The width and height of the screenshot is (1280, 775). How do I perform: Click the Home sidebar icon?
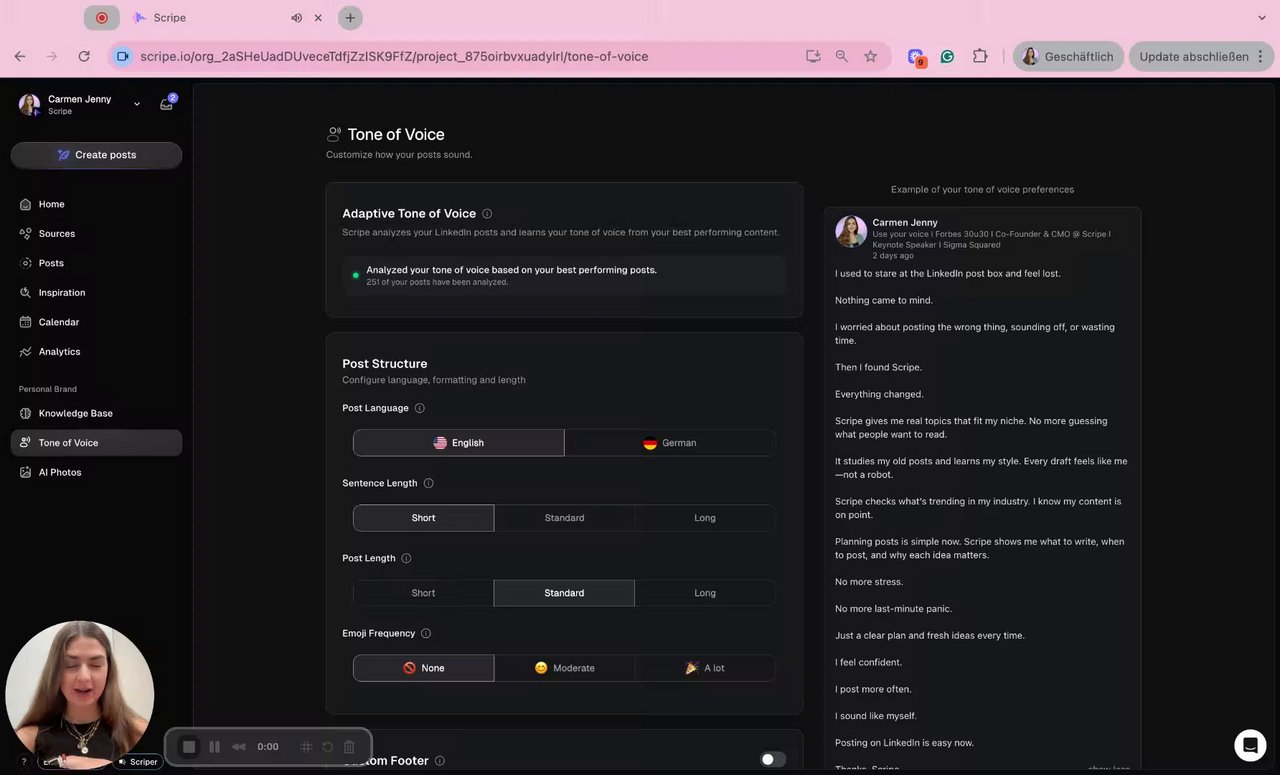pos(25,204)
